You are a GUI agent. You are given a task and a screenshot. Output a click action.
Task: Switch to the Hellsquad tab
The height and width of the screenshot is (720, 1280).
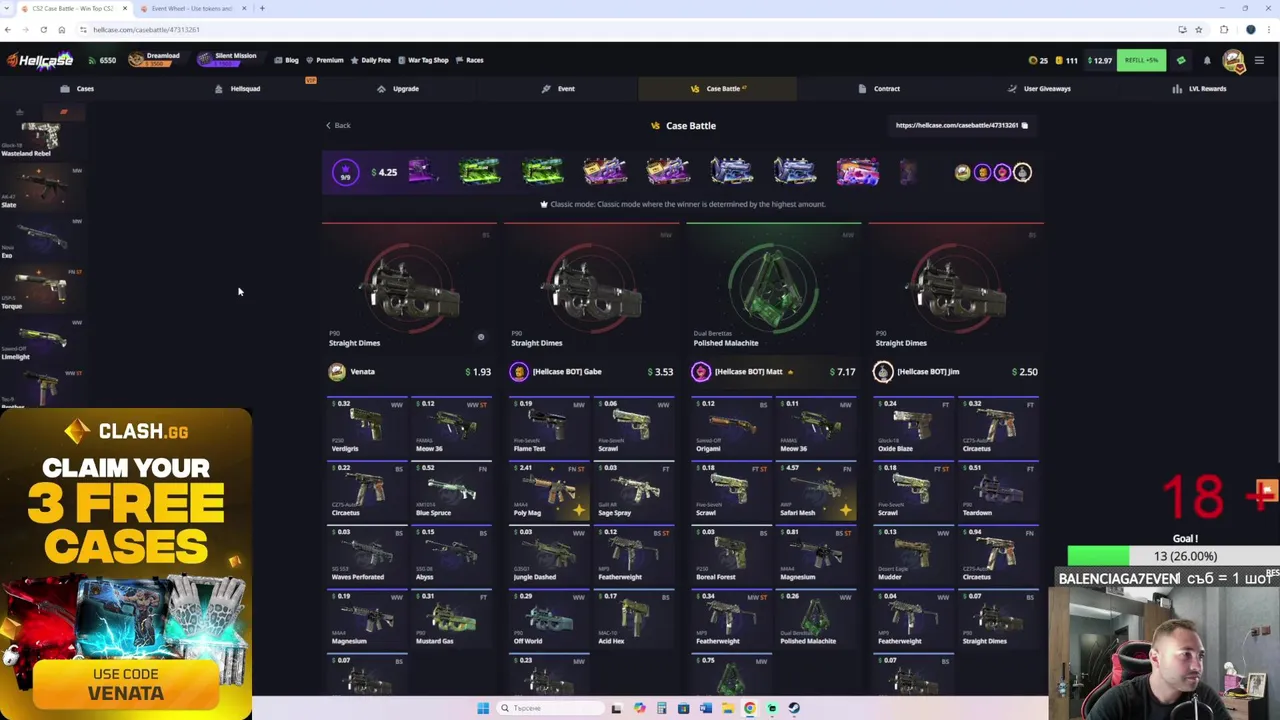point(238,89)
